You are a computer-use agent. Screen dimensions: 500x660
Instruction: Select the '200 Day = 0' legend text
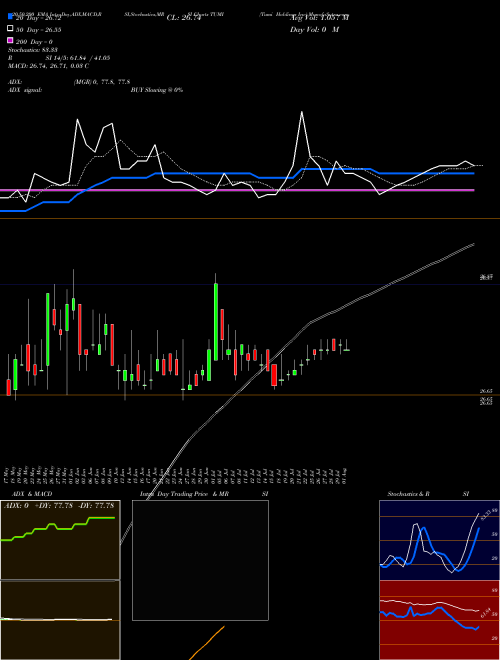pyautogui.click(x=34, y=42)
